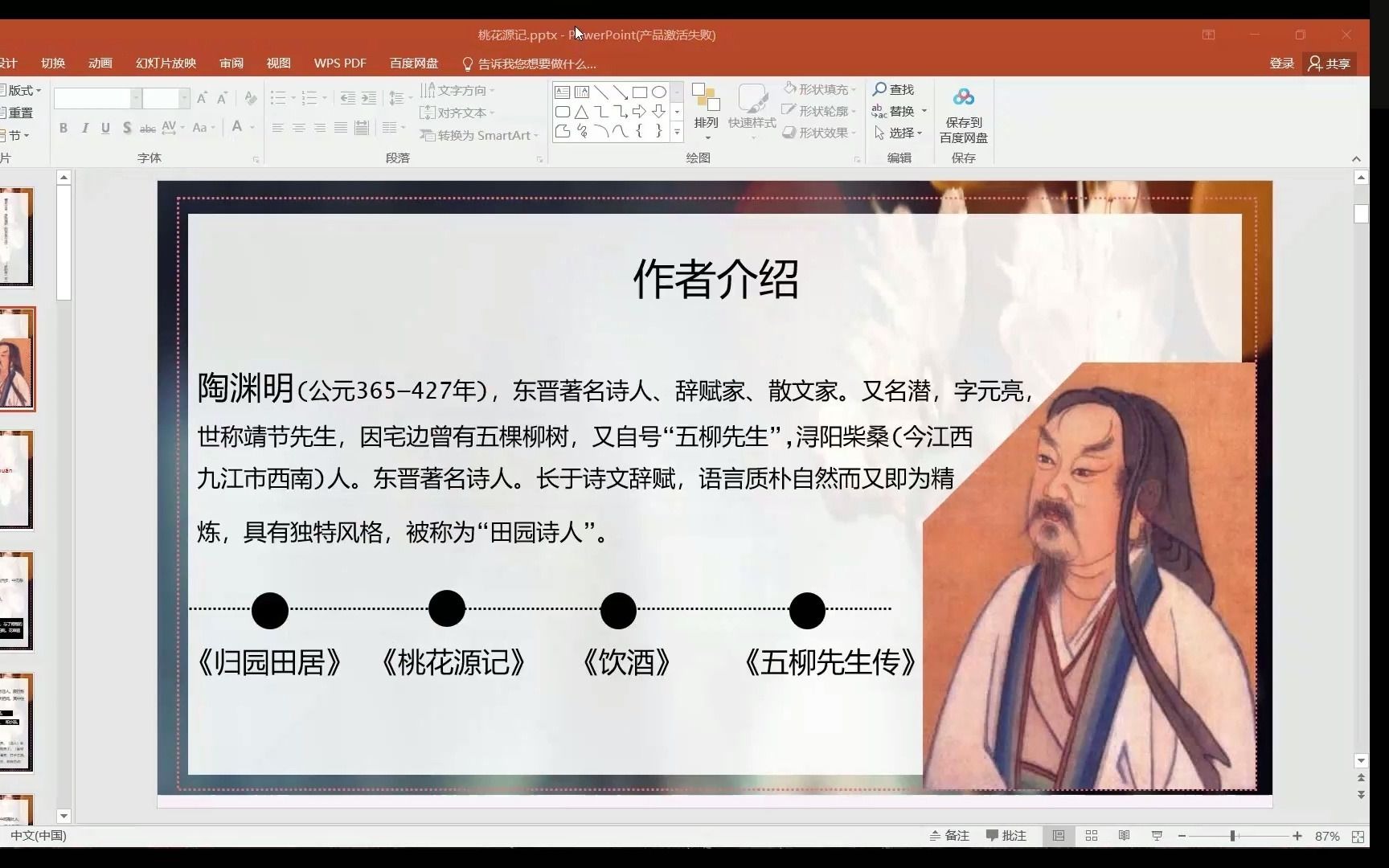Open the Review (审阅) tab

coord(231,63)
